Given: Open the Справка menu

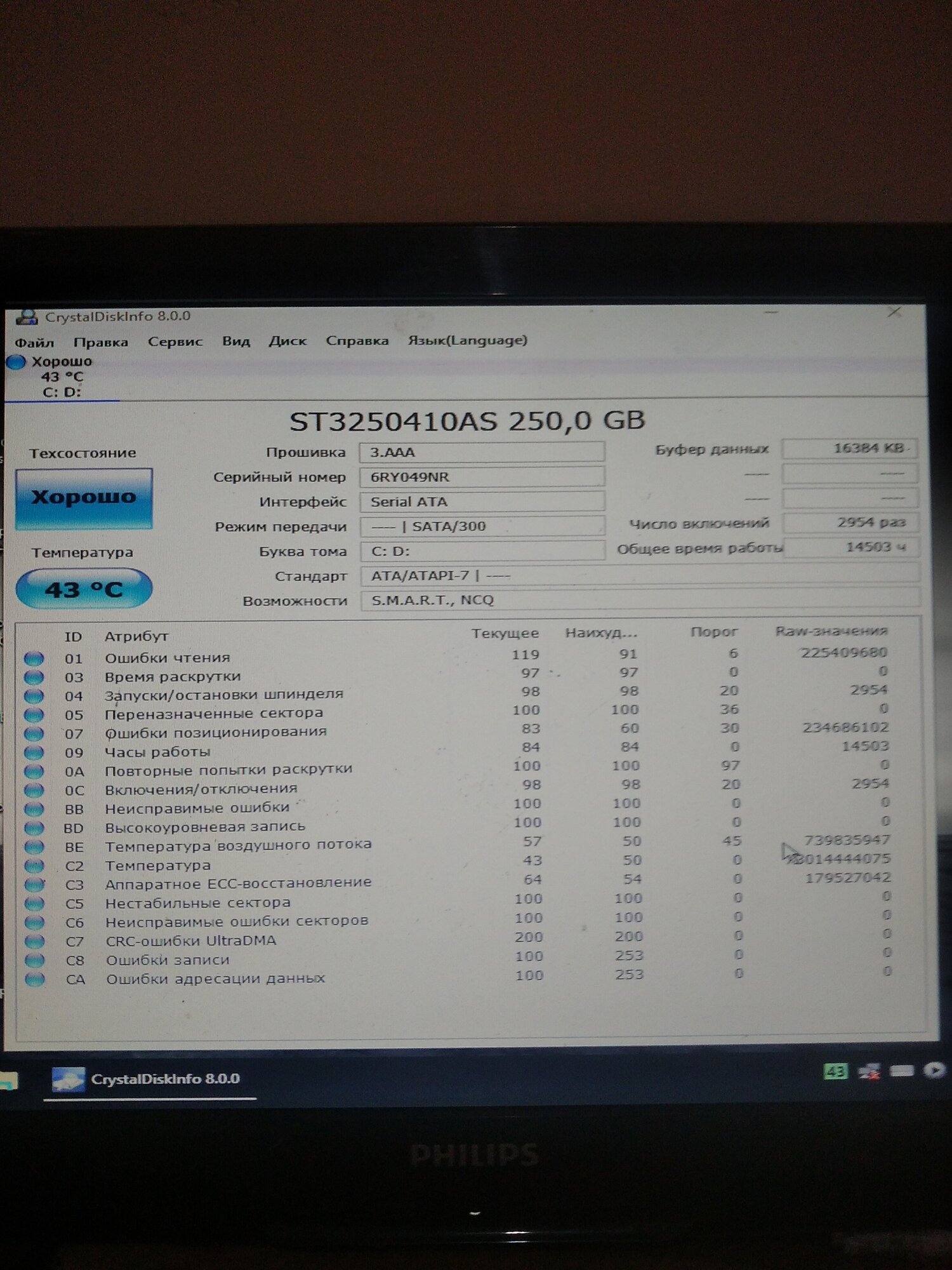Looking at the screenshot, I should click(x=357, y=340).
